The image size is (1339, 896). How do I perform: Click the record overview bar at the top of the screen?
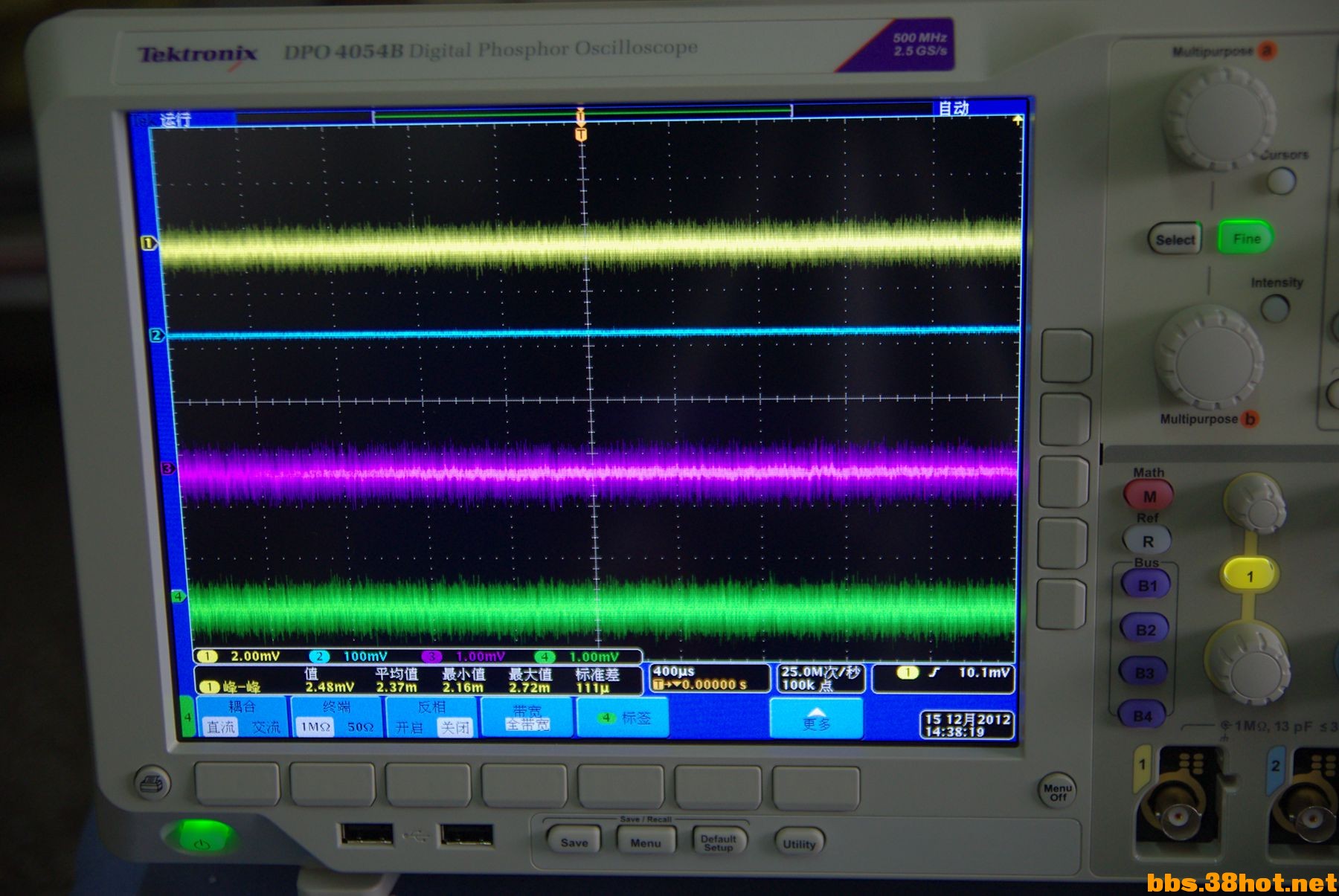(x=582, y=113)
